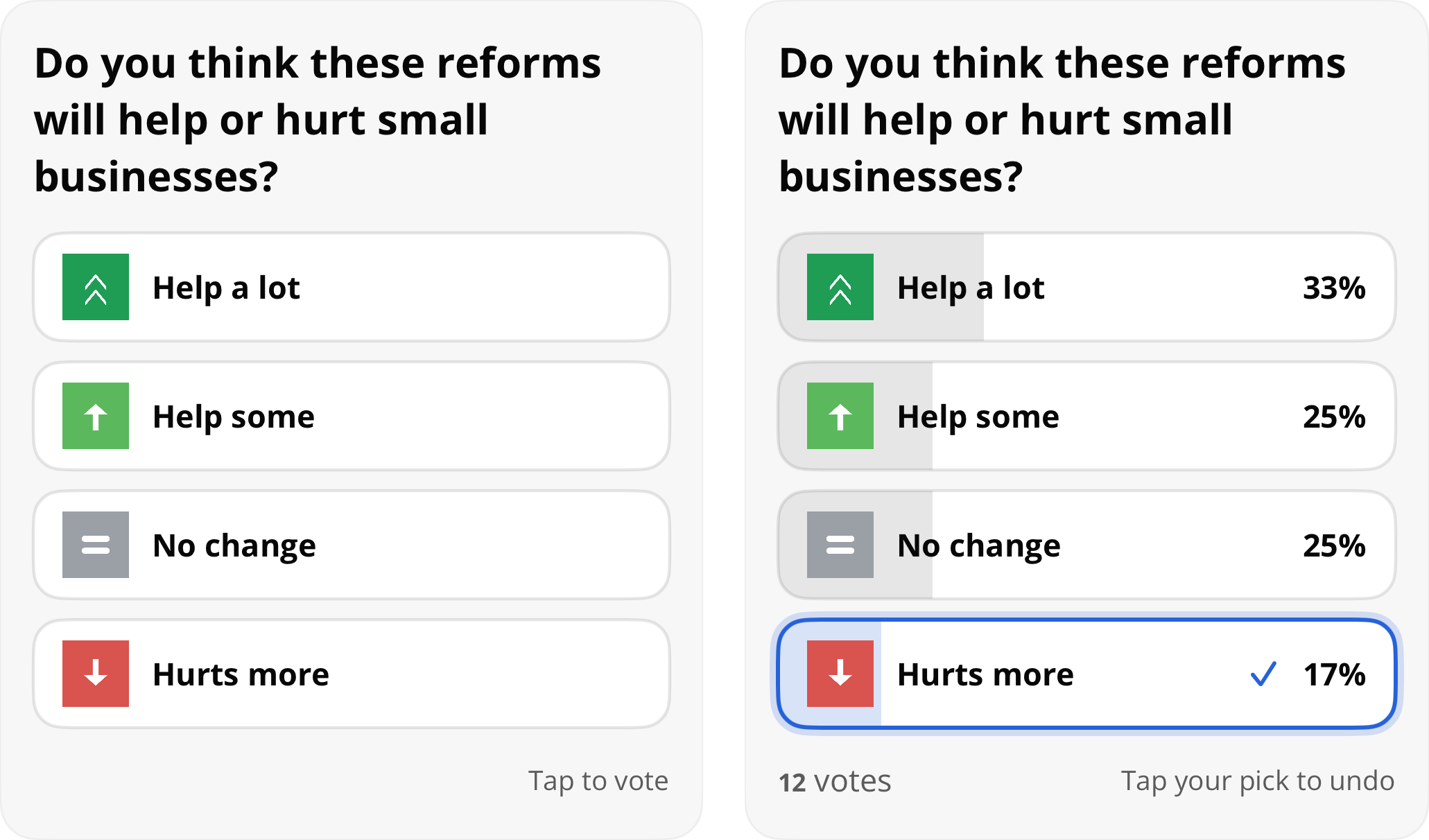Viewport: 1429px width, 840px height.
Task: Click 'Tap your pick to undo' text
Action: tap(1258, 781)
